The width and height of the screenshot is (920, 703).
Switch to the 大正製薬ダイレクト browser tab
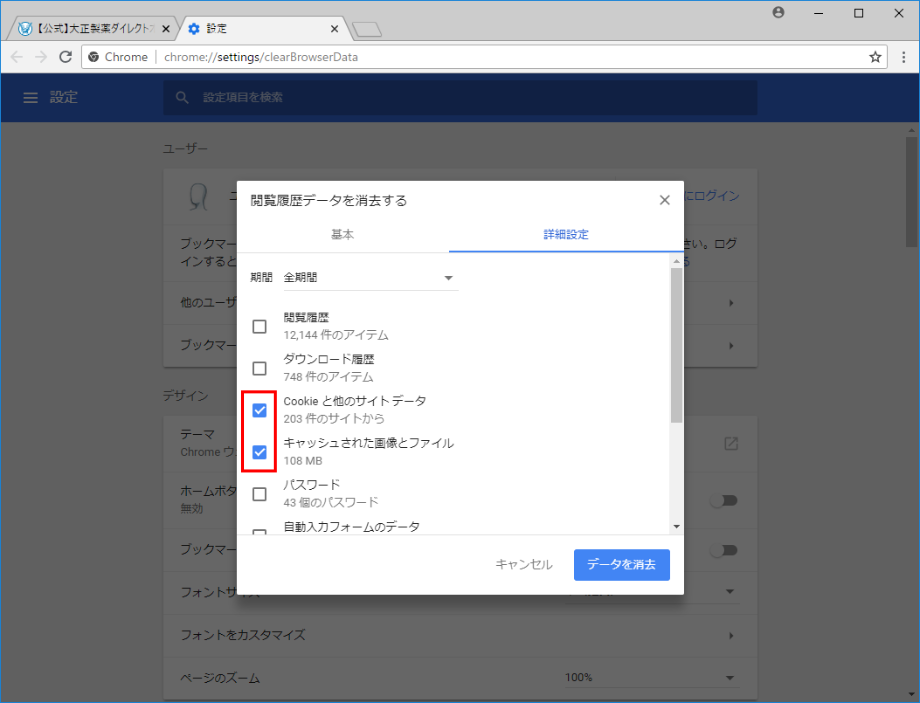[x=94, y=29]
